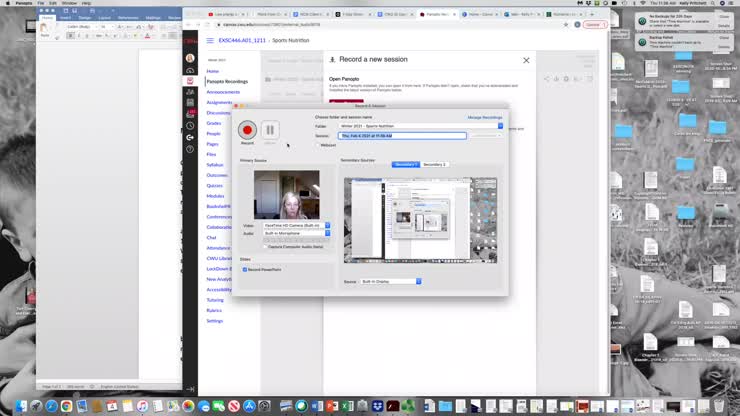
Task: Switch to Word's Home ribbon tab
Action: (x=47, y=17)
